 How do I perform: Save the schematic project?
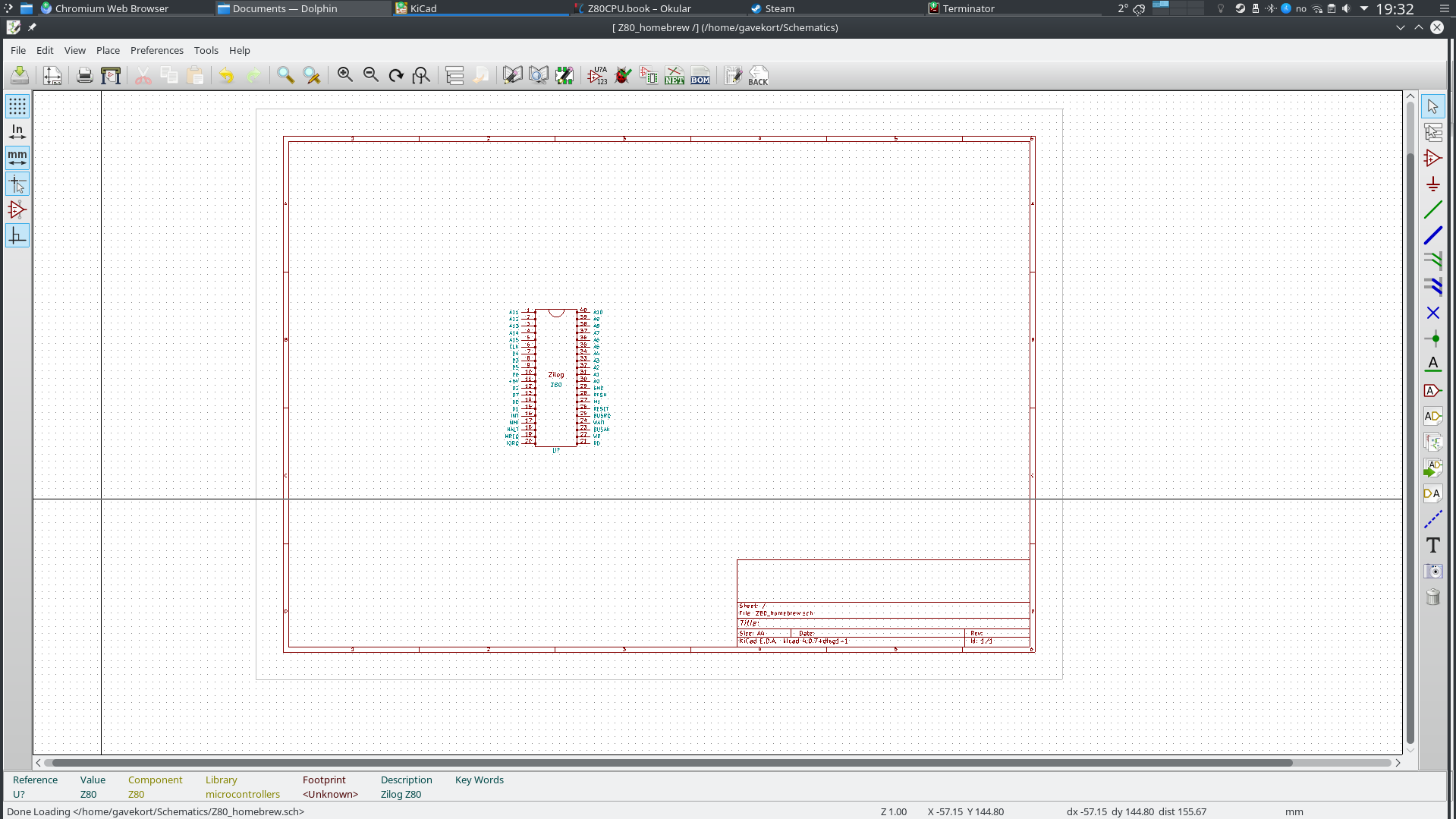20,75
